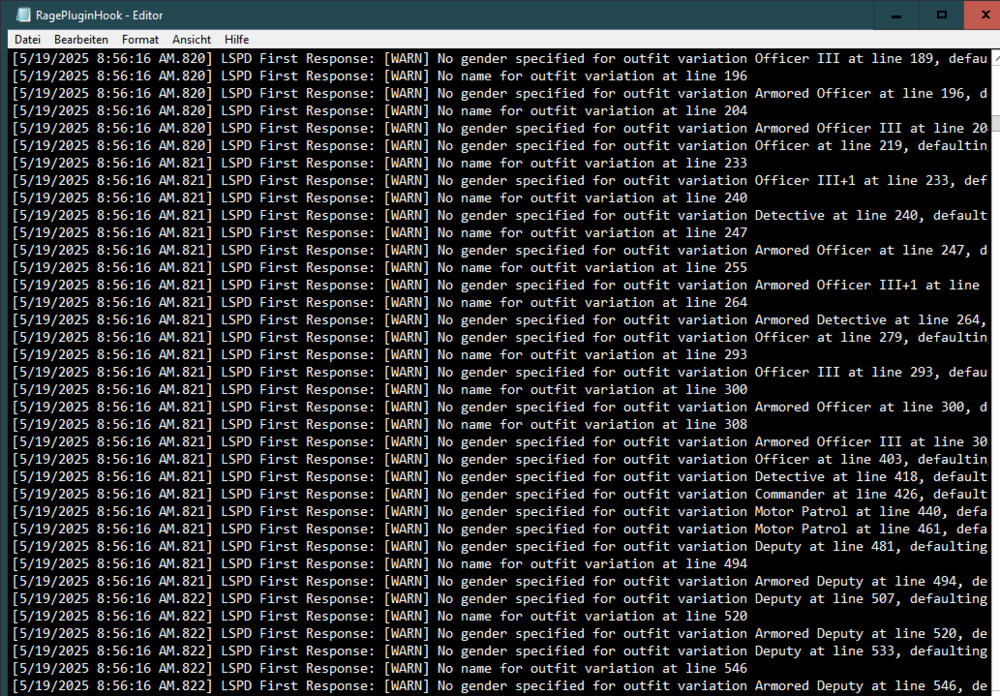Image resolution: width=1000 pixels, height=696 pixels.
Task: Open the Bearbeiten menu
Action: (x=81, y=39)
